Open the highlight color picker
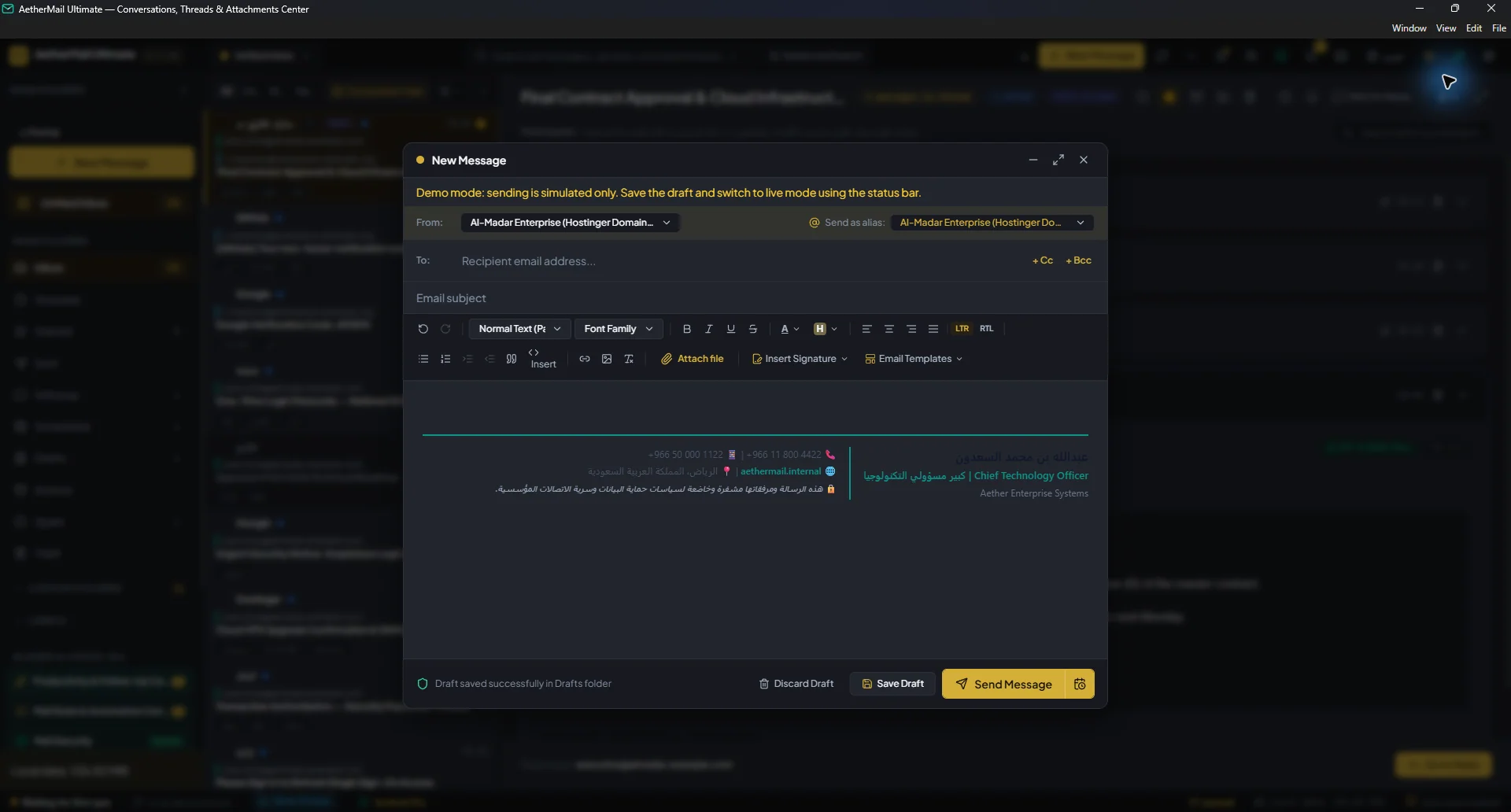The width and height of the screenshot is (1511, 812). coord(825,329)
